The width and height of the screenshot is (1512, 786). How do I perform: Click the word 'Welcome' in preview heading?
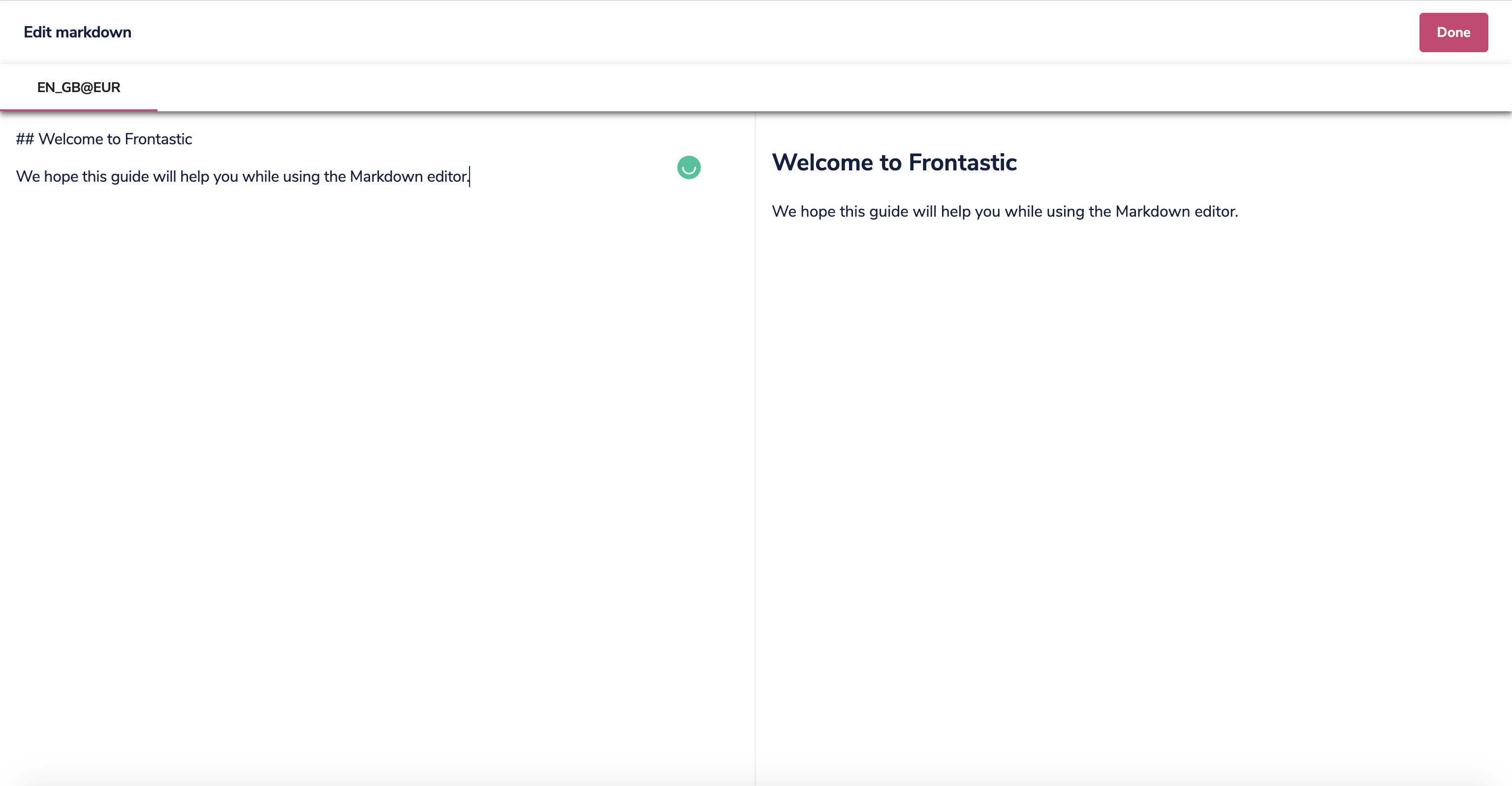tap(822, 163)
